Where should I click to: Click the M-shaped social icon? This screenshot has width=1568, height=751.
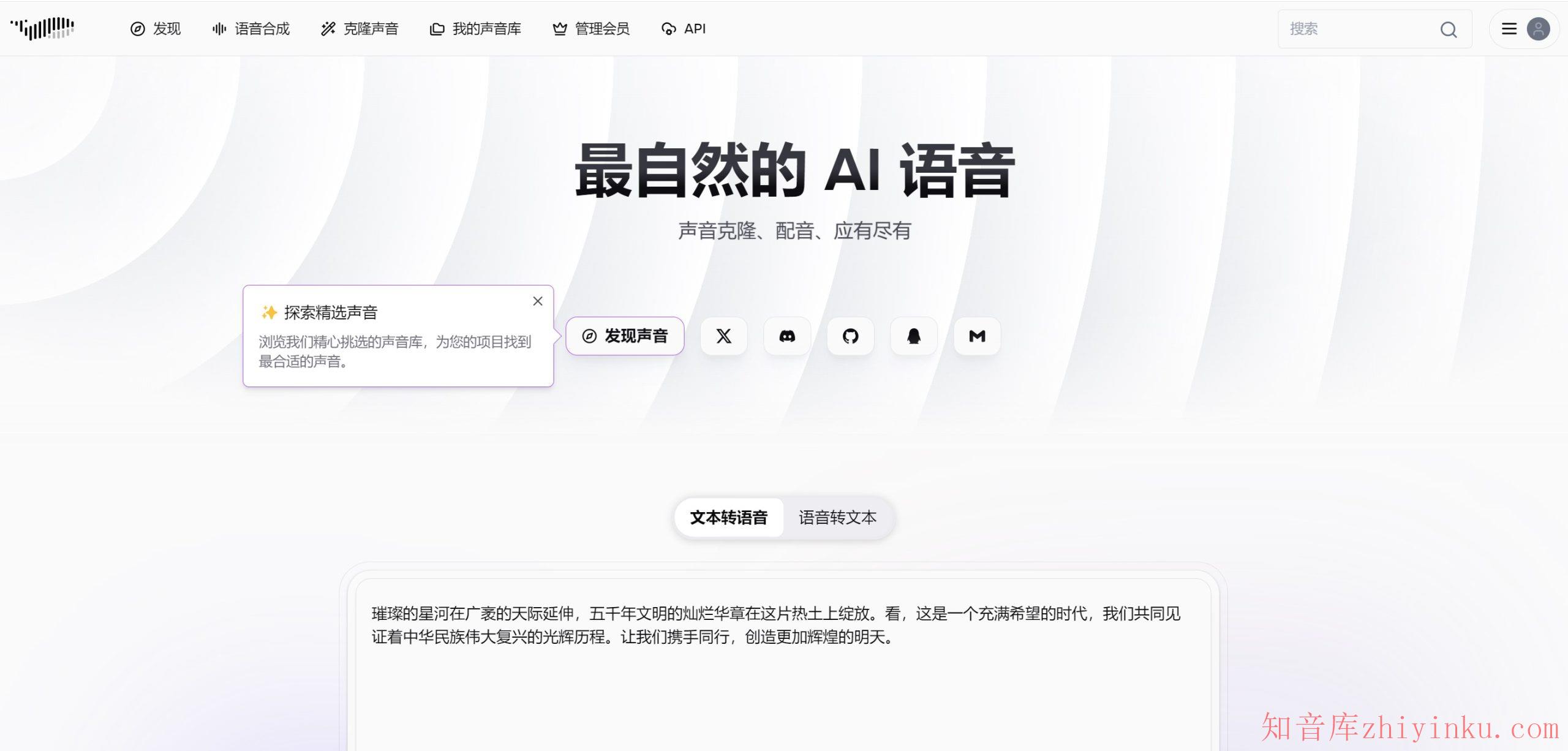click(977, 336)
